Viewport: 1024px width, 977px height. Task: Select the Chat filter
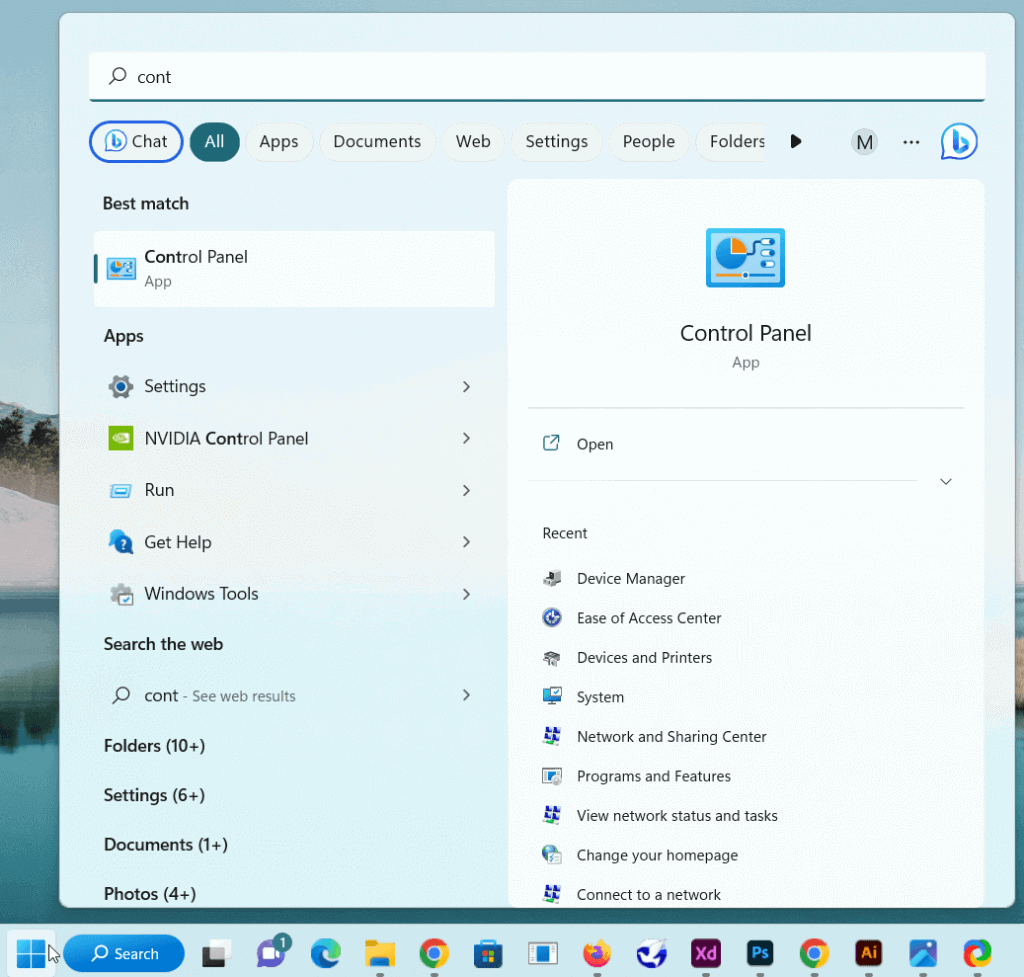[x=136, y=141]
